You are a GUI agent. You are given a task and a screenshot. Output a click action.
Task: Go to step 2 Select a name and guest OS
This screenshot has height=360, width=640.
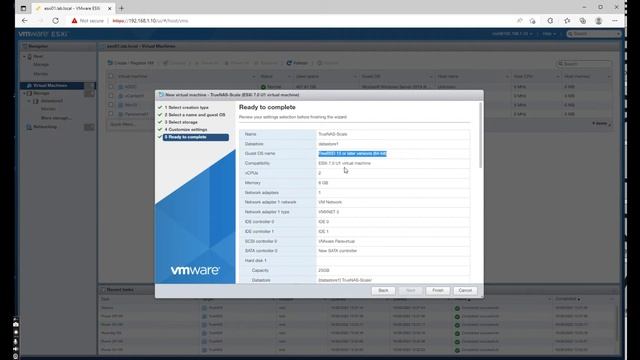pyautogui.click(x=195, y=115)
